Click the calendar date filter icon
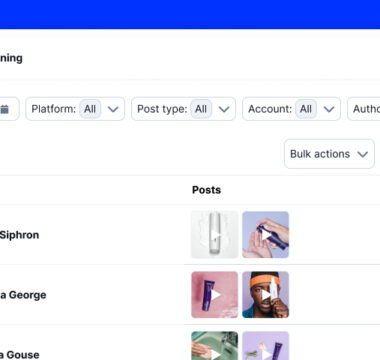The width and height of the screenshot is (380, 360). click(4, 109)
